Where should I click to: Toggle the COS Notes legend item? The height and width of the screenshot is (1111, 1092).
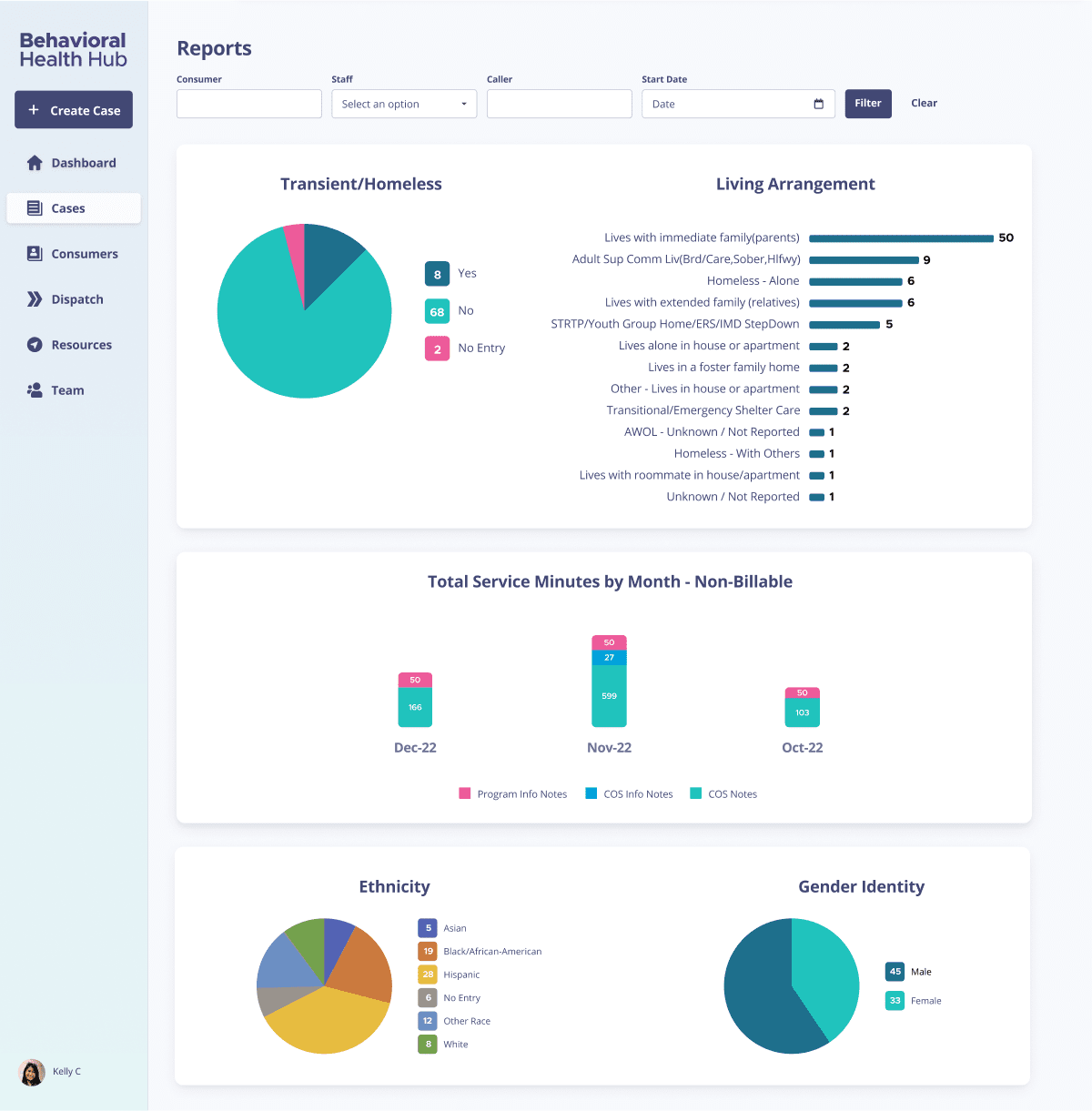(x=723, y=793)
